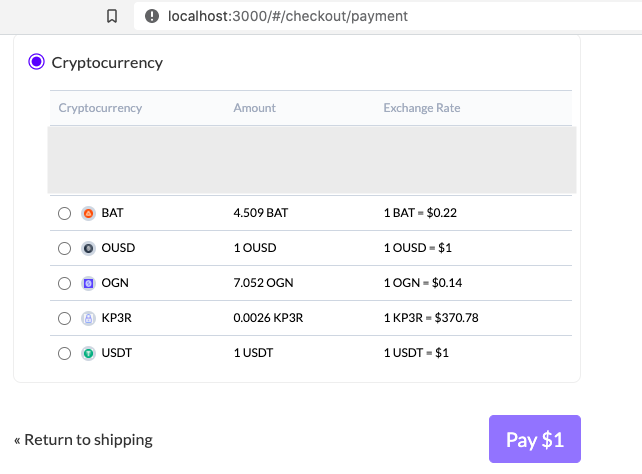Click the blue OGN token icon

tap(88, 283)
